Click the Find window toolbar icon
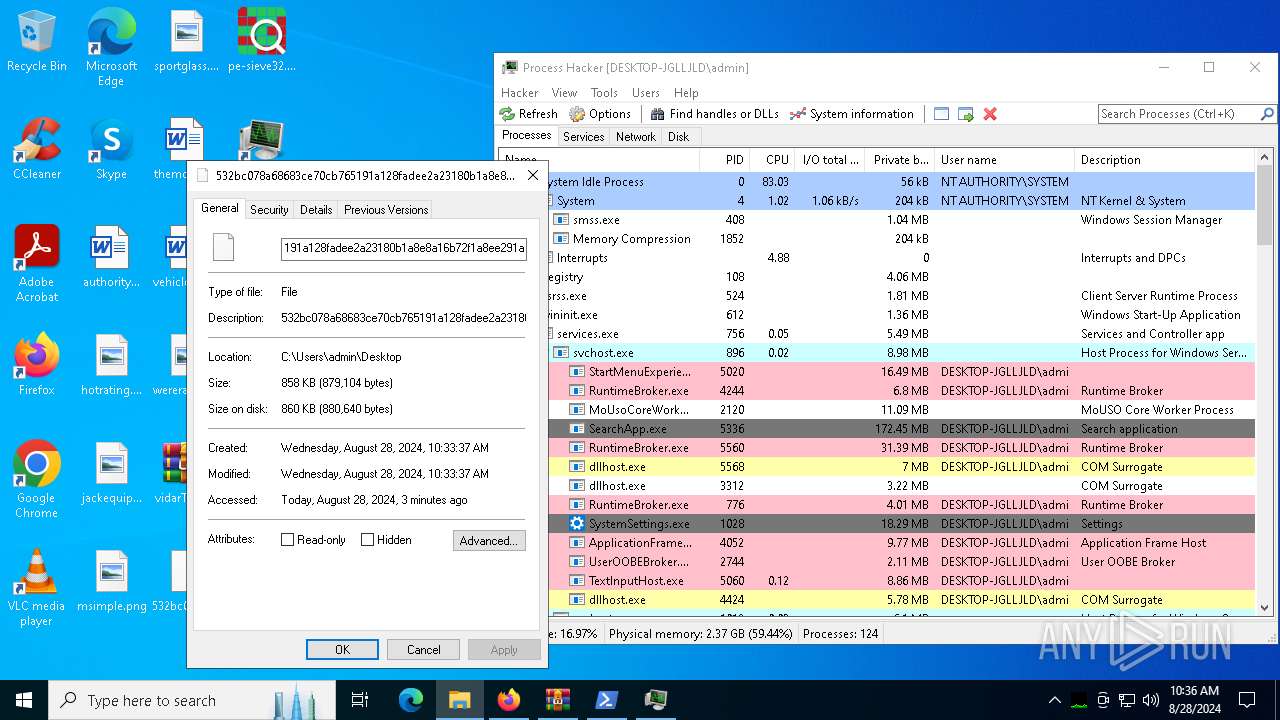Viewport: 1280px width, 720px height. [941, 114]
